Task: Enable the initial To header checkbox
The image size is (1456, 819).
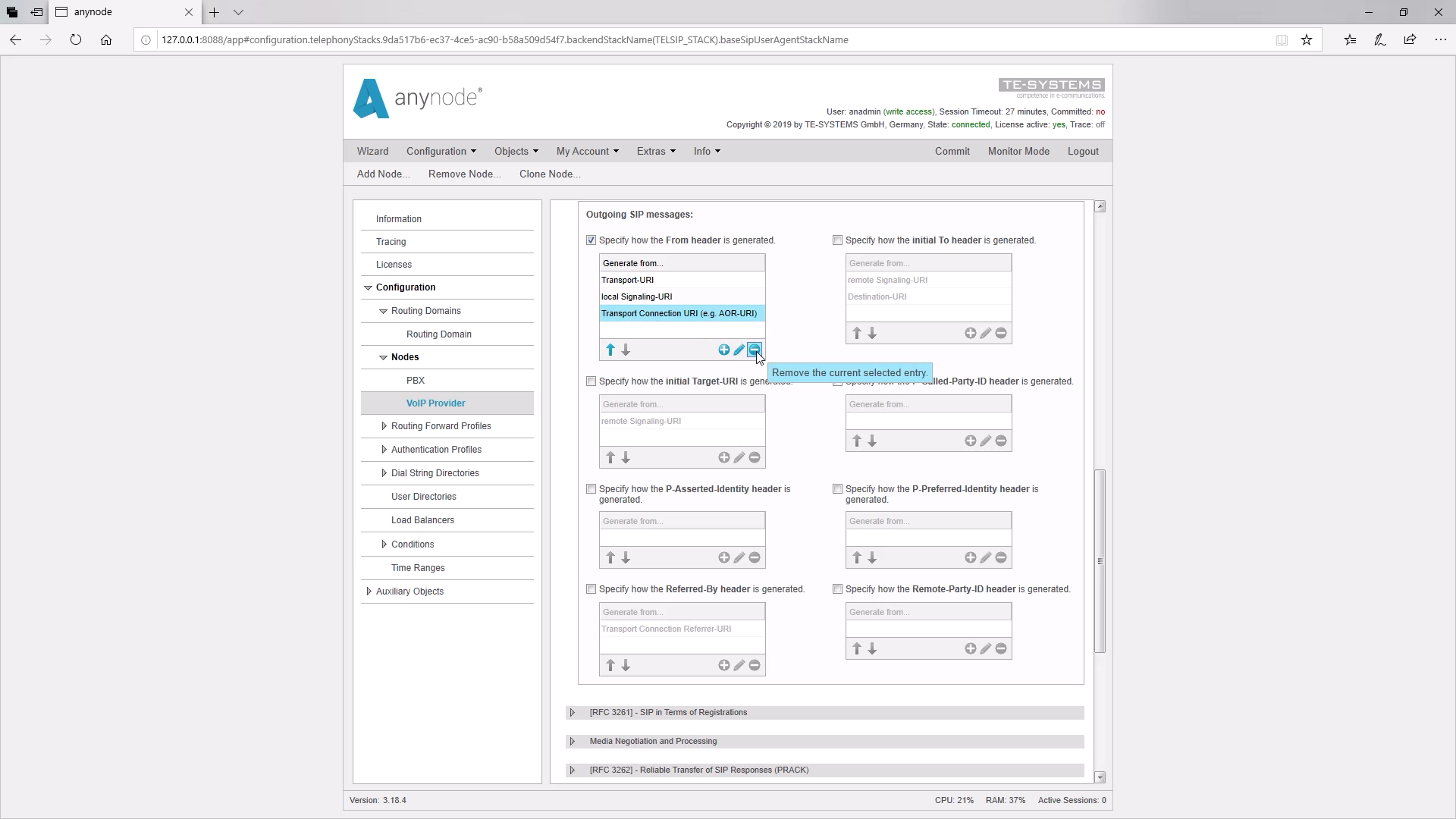Action: click(837, 240)
